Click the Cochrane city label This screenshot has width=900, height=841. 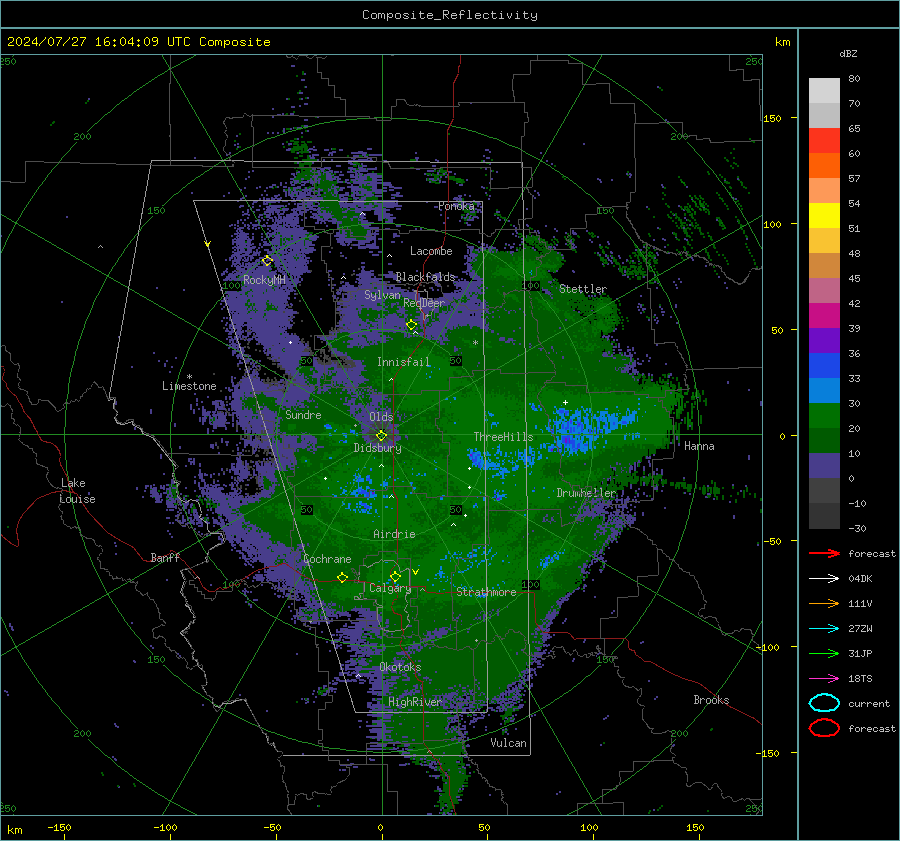click(x=327, y=559)
